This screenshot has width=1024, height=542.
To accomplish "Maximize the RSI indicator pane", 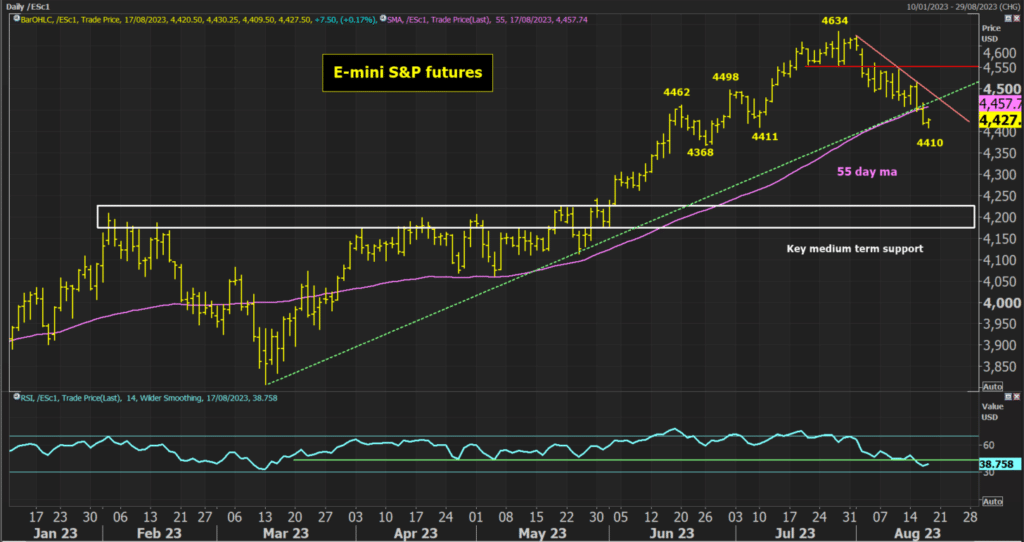I will point(1008,396).
